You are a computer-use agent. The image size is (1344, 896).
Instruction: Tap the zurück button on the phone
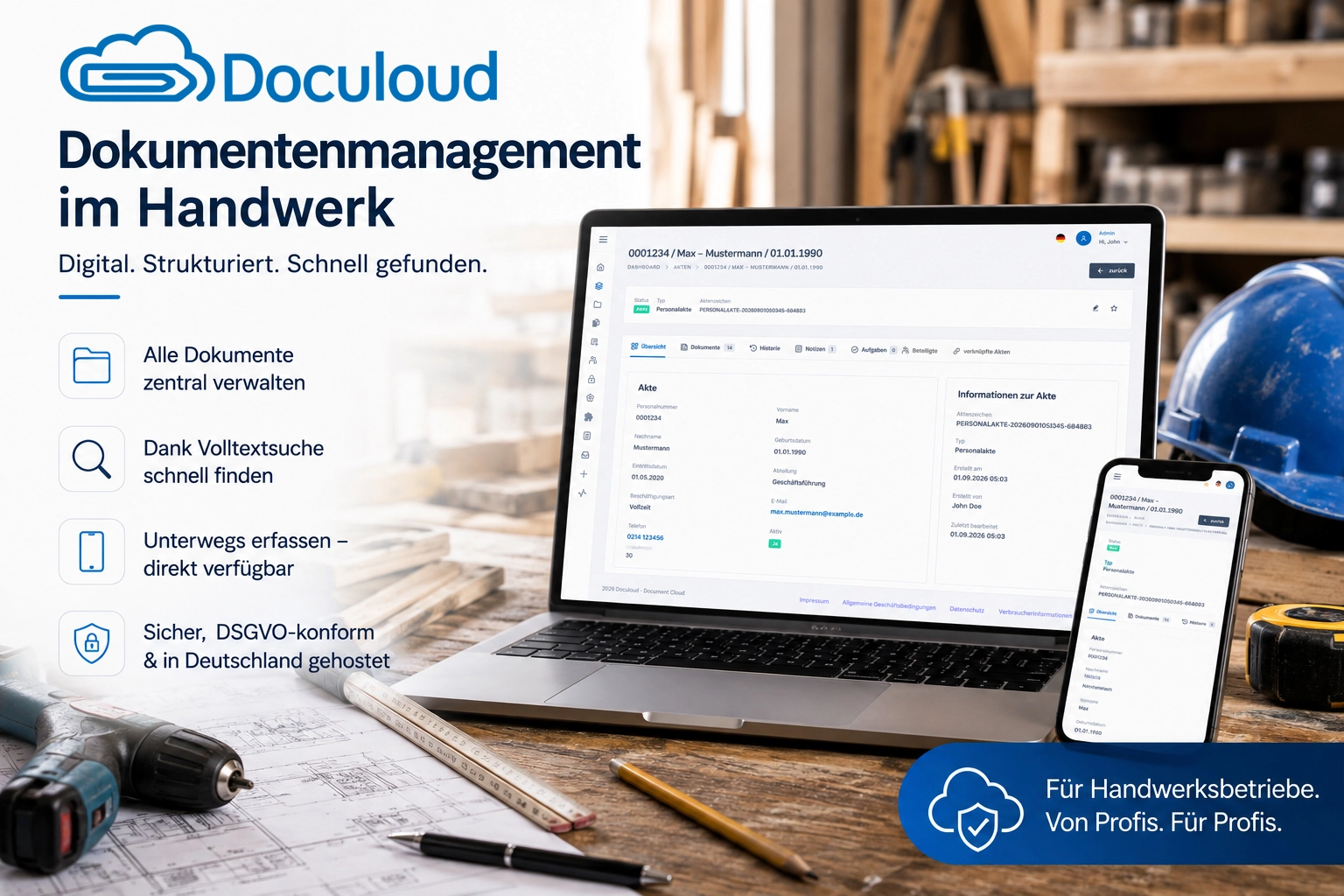(1213, 521)
